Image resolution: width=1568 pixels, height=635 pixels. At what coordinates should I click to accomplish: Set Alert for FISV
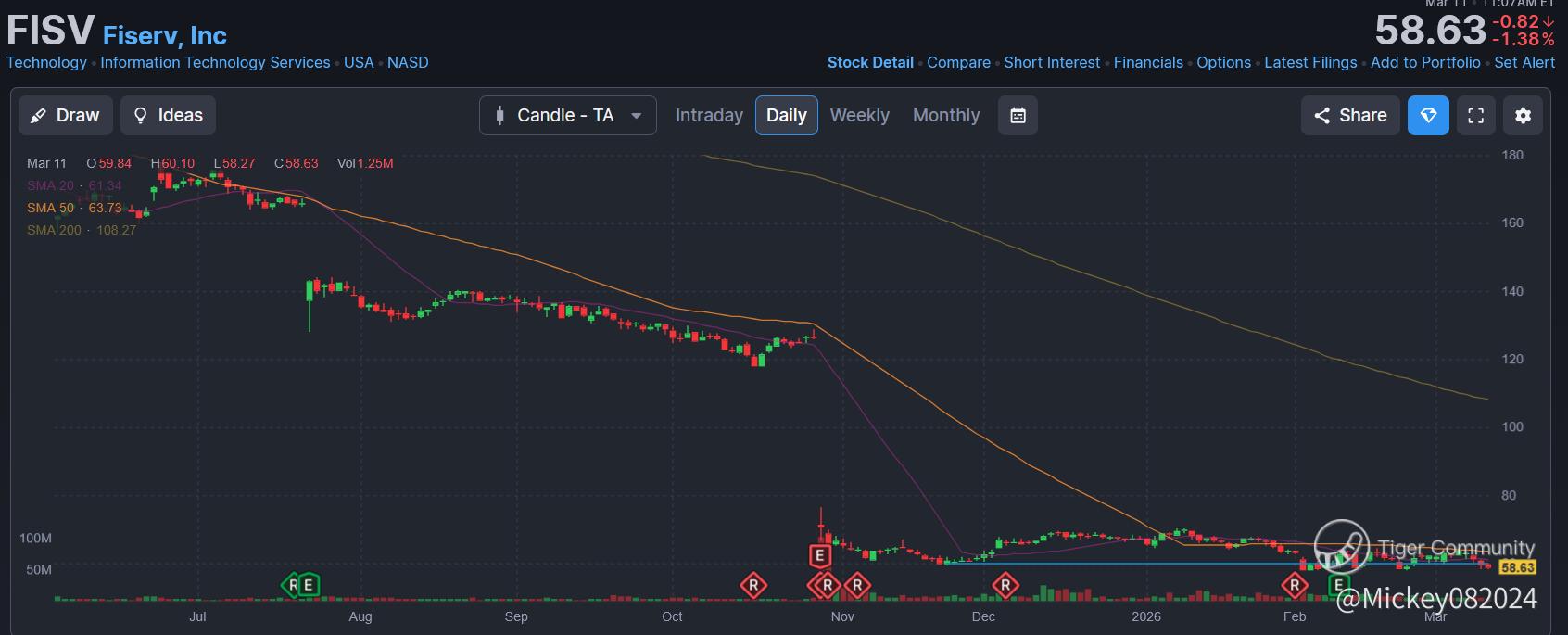click(1524, 62)
